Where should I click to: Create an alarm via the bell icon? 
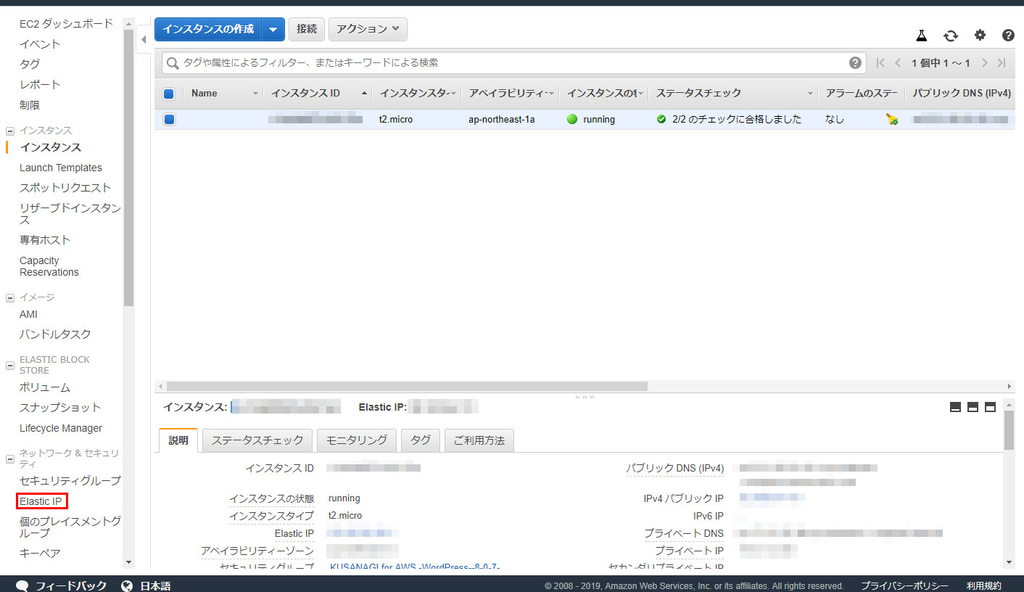click(x=891, y=119)
